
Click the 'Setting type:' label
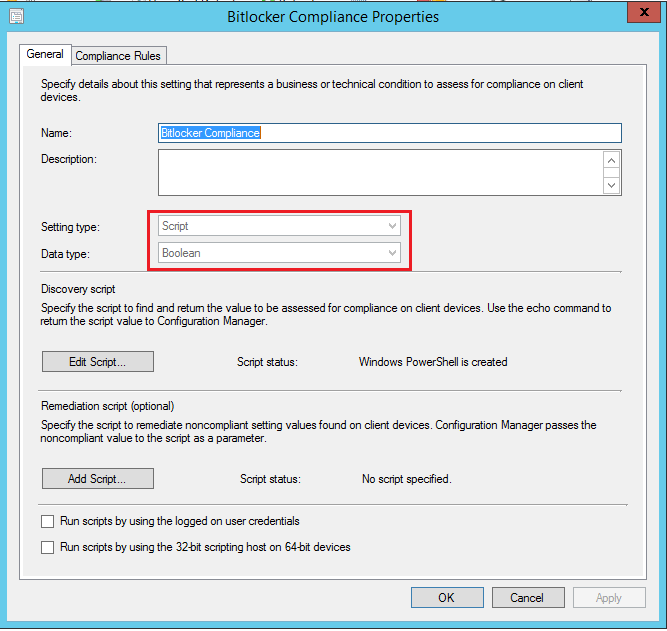point(70,227)
